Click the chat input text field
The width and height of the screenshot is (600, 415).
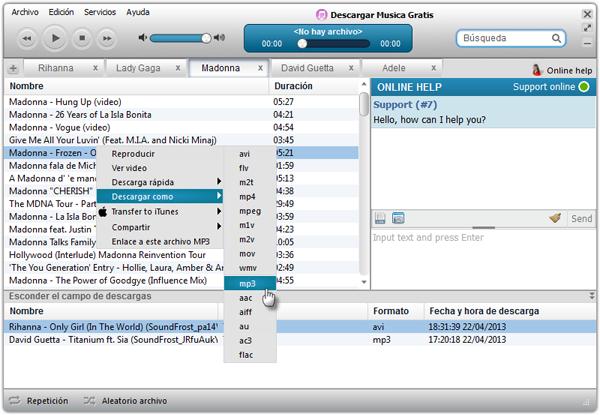tap(483, 259)
